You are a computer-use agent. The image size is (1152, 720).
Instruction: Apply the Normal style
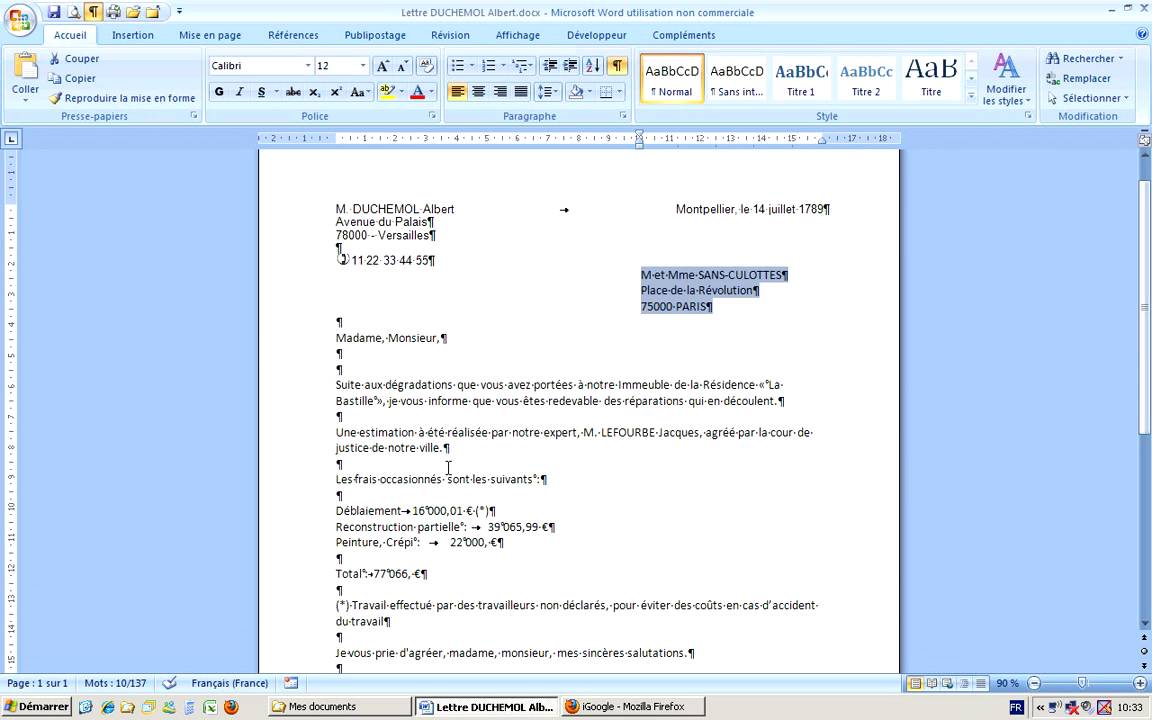[x=672, y=78]
